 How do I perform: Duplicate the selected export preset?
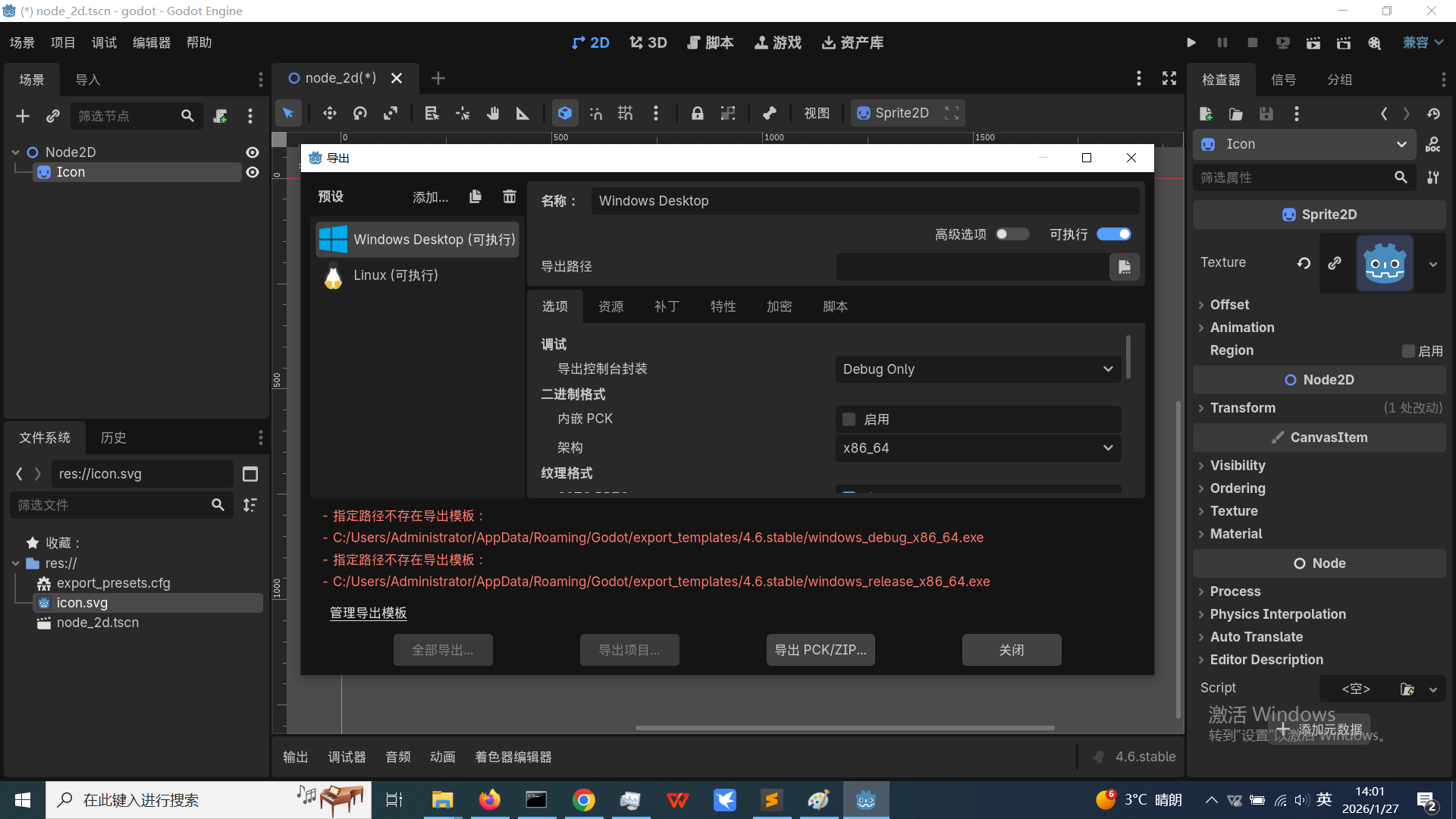475,197
